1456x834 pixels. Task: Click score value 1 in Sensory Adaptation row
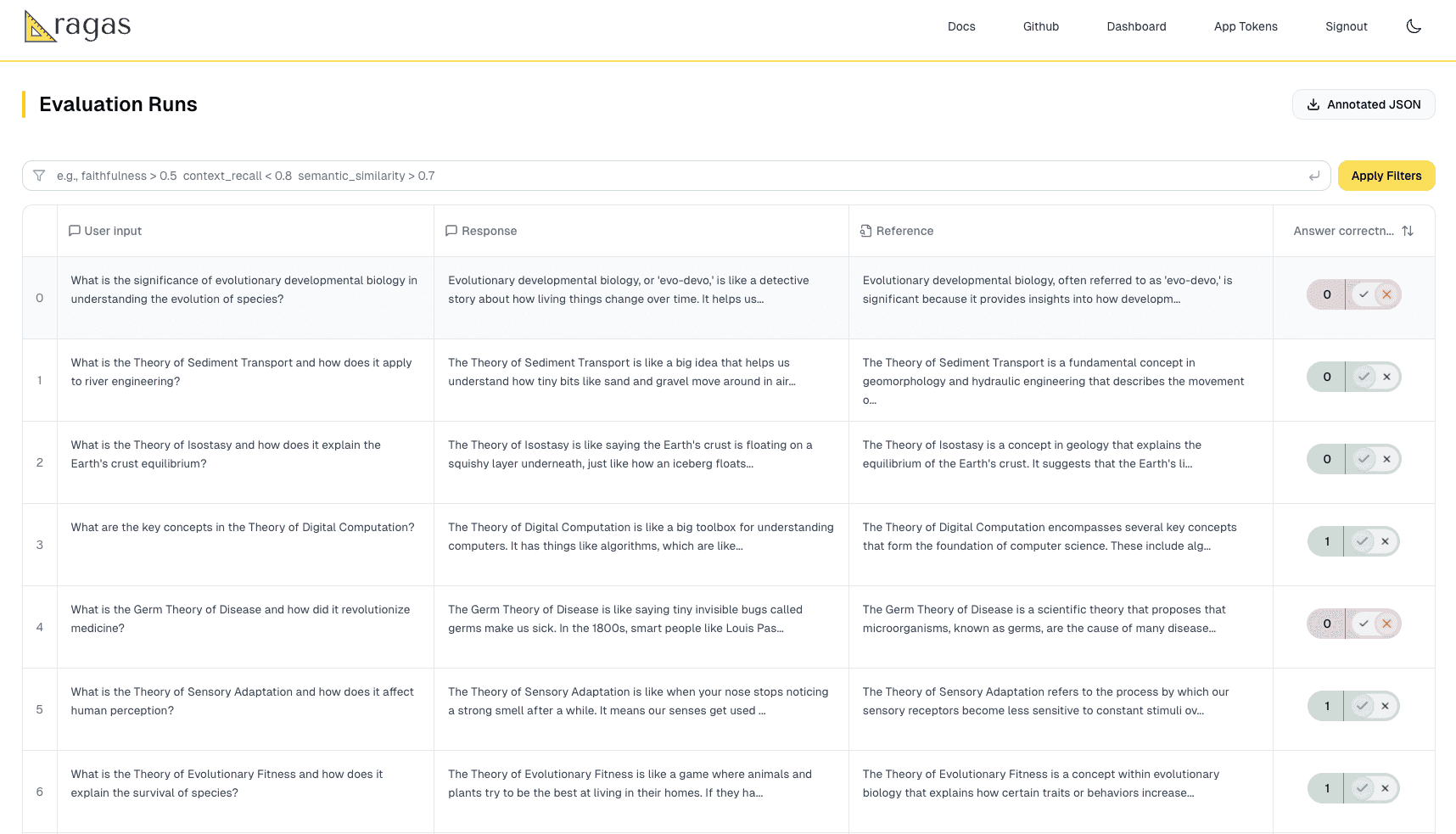coord(1327,706)
